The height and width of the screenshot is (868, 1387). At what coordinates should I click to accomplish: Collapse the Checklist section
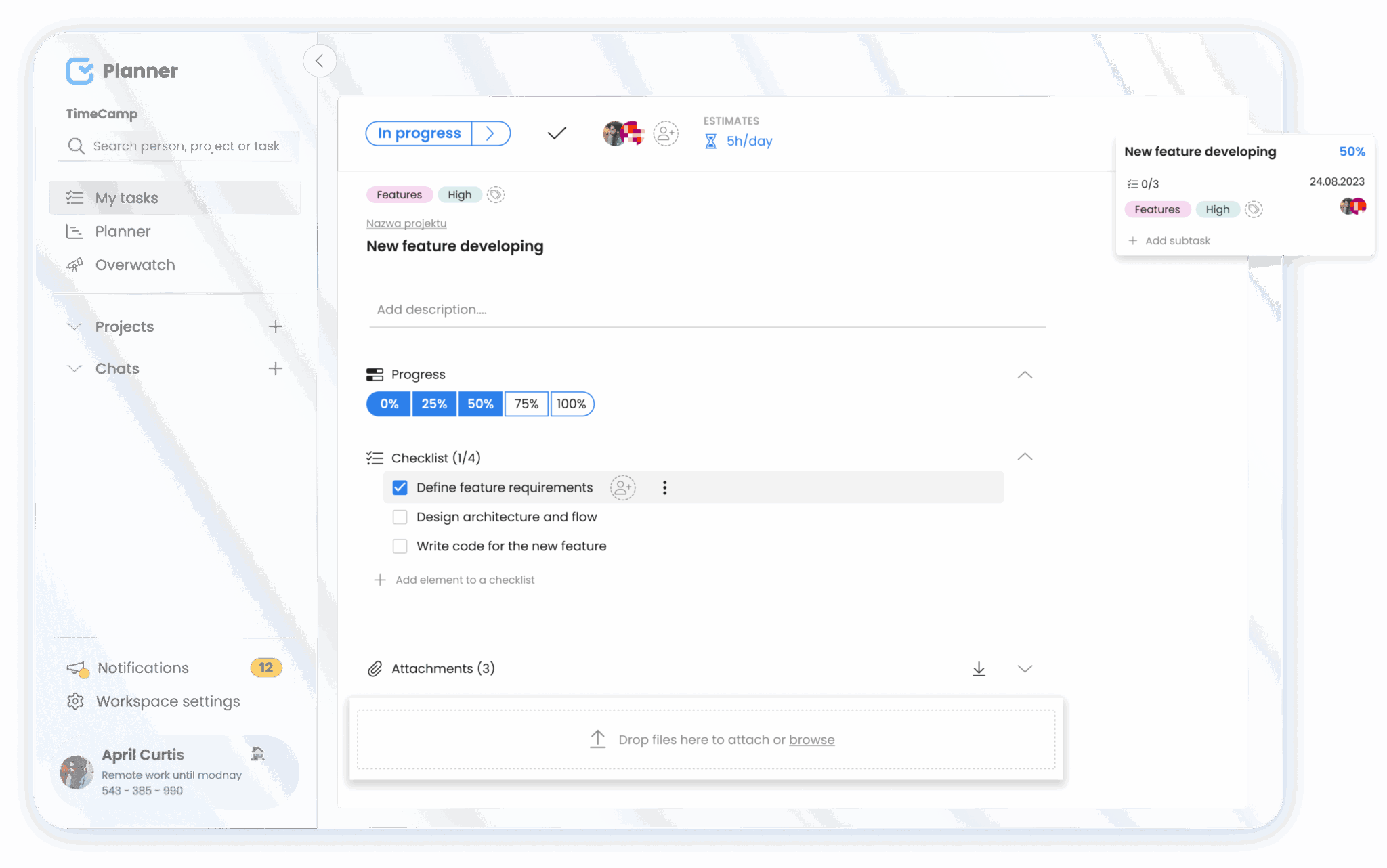pyautogui.click(x=1025, y=457)
